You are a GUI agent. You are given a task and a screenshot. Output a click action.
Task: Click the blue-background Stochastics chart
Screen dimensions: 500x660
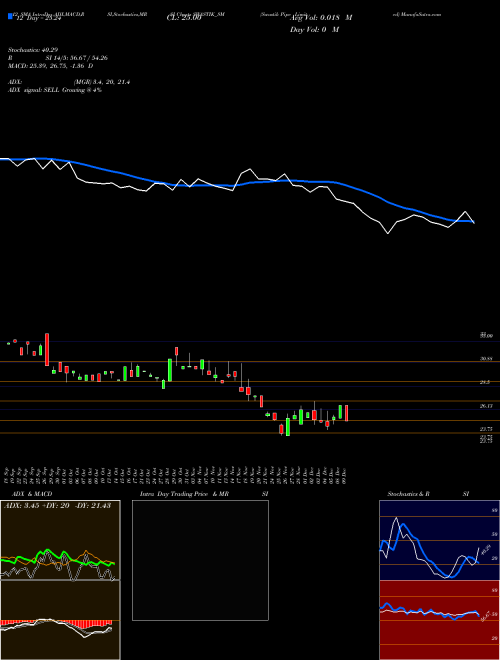pos(439,540)
